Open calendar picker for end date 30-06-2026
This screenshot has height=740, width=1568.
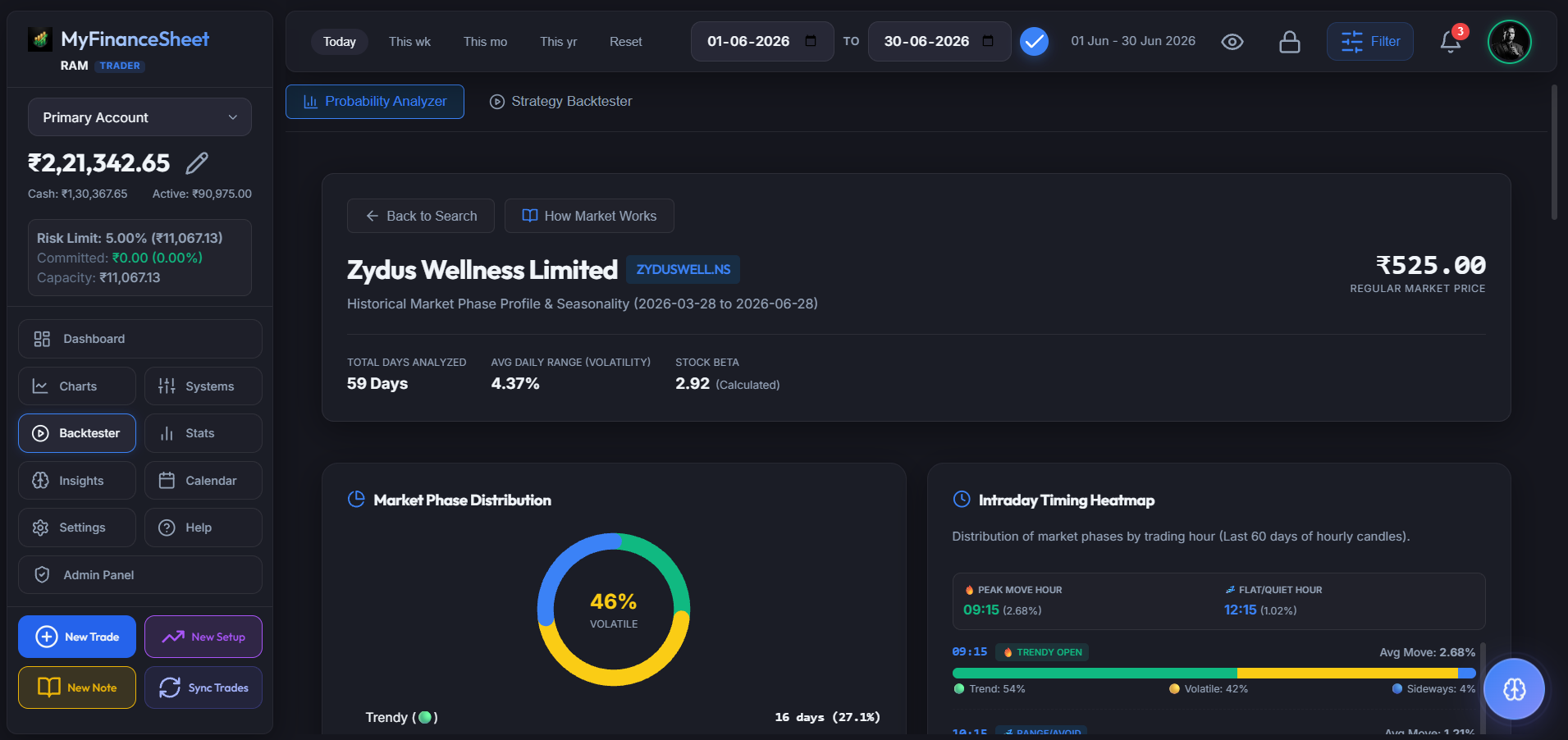pos(988,41)
